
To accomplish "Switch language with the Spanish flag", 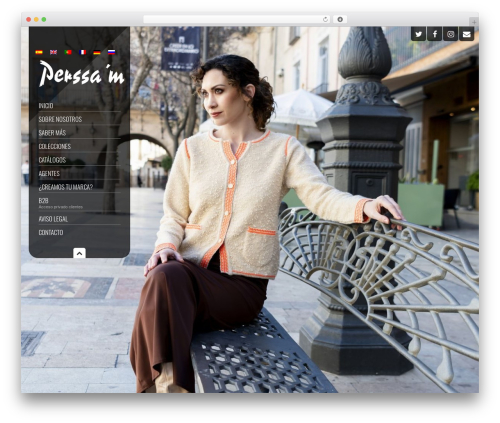I will click(x=39, y=52).
